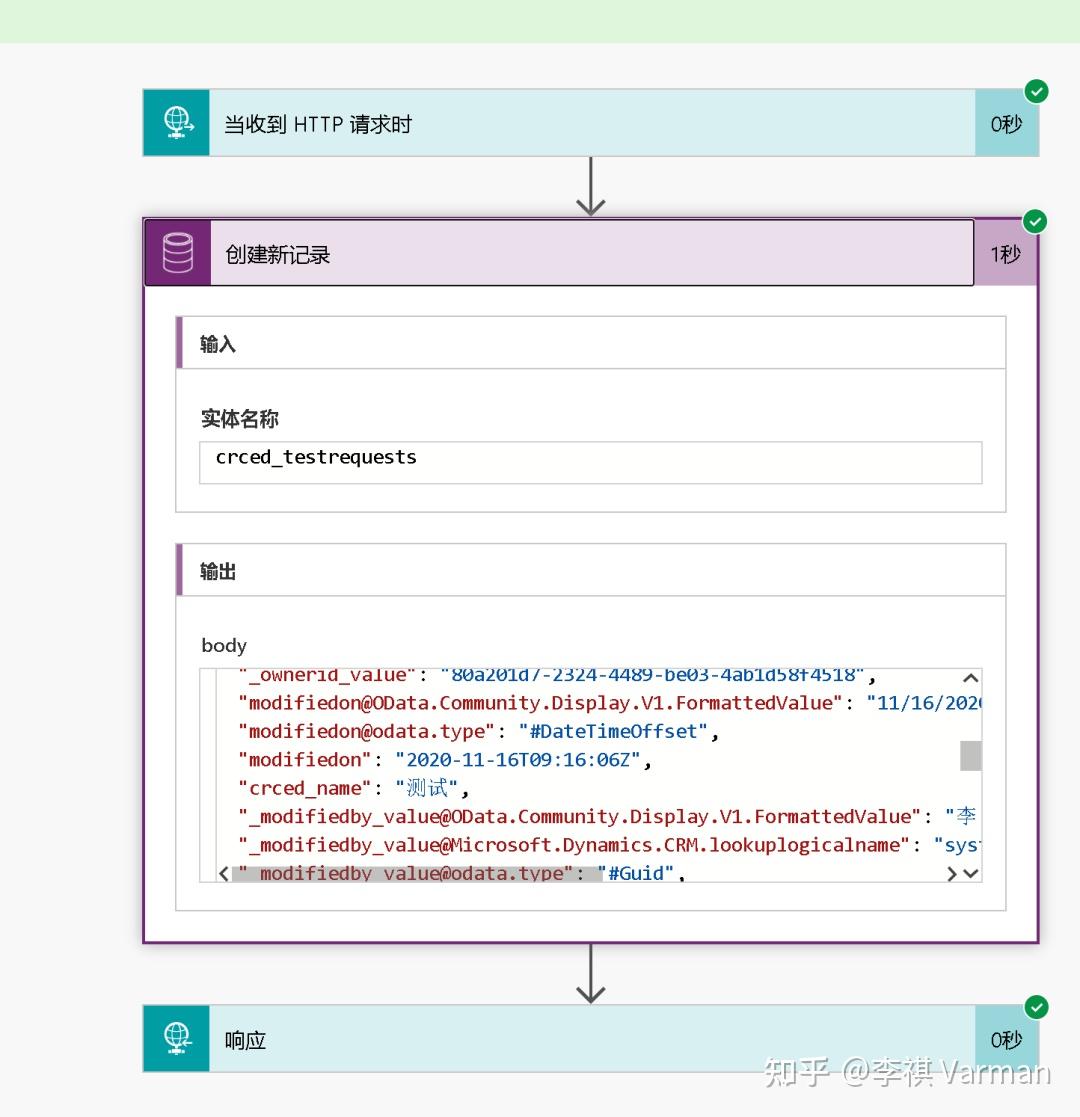The image size is (1080, 1117).
Task: Expand the 响应 step
Action: pyautogui.click(x=591, y=1038)
